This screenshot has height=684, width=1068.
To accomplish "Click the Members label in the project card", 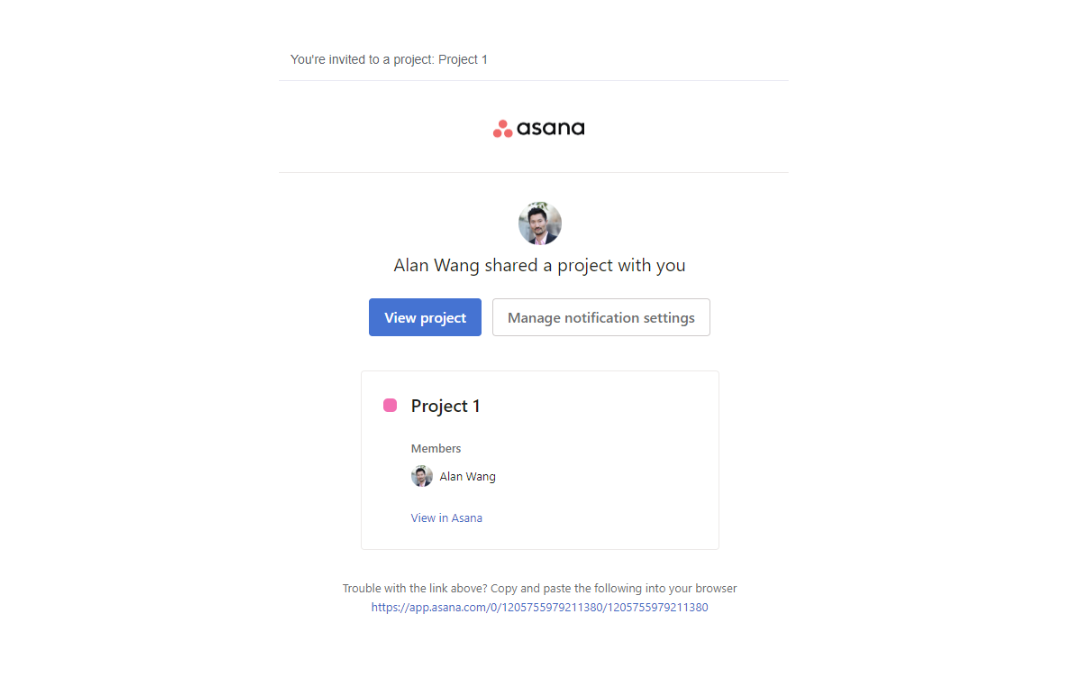I will [436, 448].
